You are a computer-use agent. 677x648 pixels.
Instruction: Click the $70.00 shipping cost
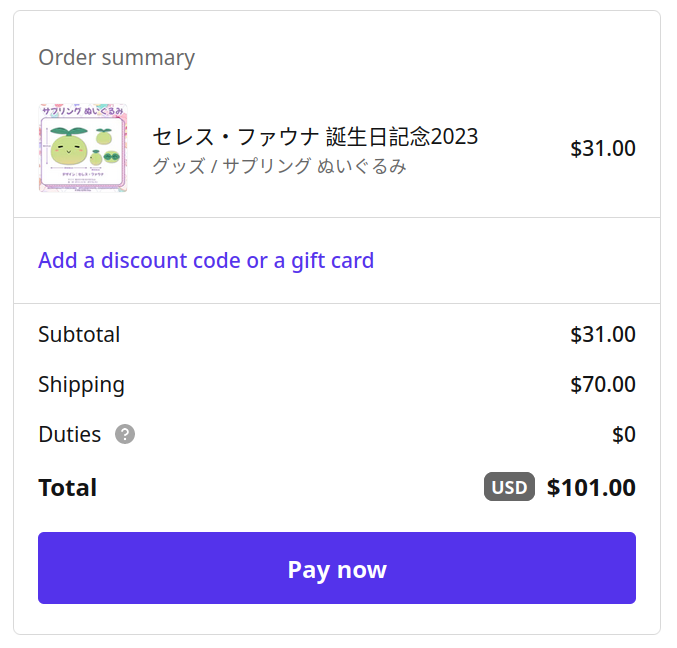click(602, 385)
